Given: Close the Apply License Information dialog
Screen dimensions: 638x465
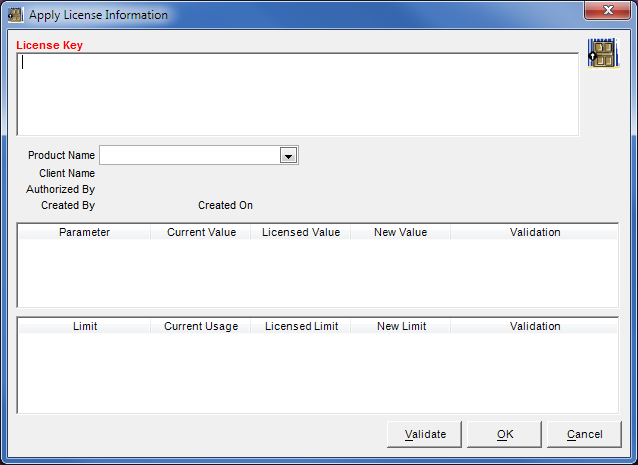Looking at the screenshot, I should [607, 10].
